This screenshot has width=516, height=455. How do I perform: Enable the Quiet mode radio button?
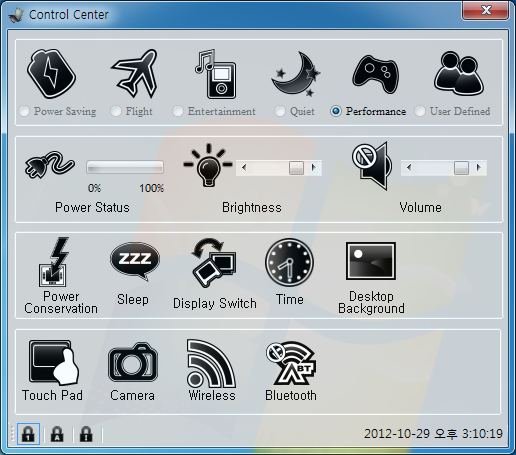pyautogui.click(x=280, y=111)
